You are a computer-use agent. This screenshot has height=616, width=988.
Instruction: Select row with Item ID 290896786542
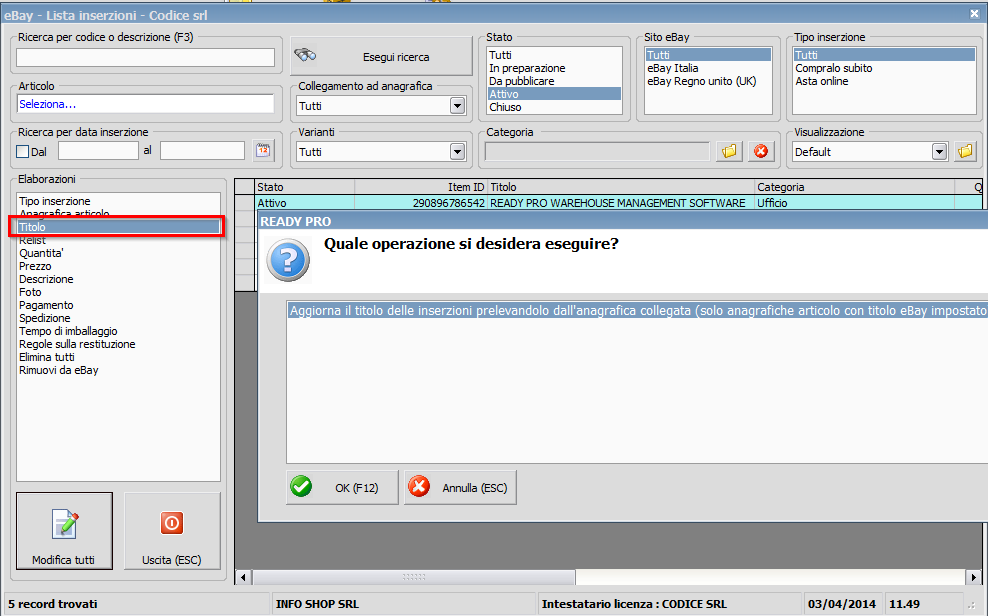[609, 203]
